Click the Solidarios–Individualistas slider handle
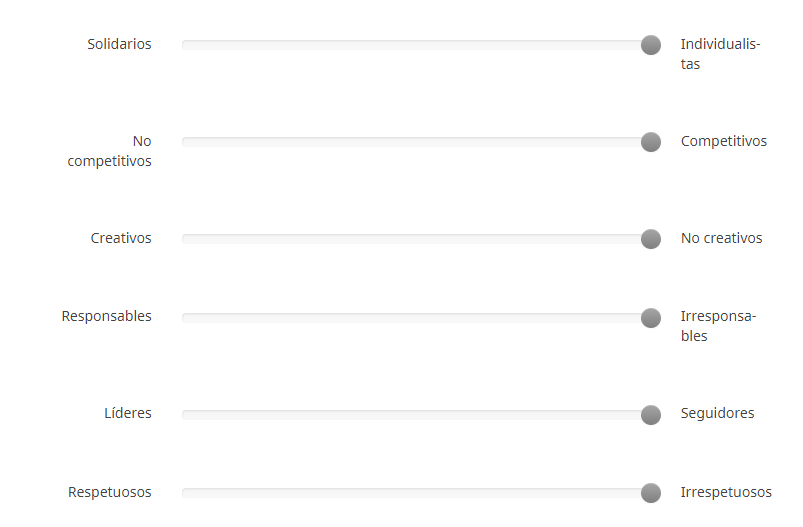 click(x=651, y=45)
